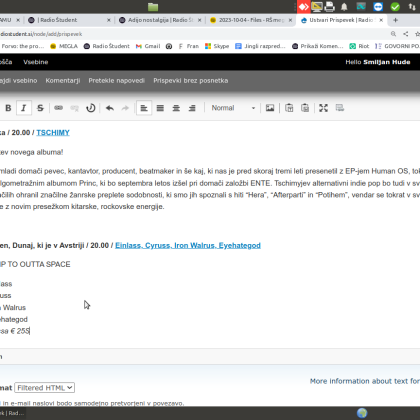Switch to Adijo nostalgija browser tab
Viewport: 420px width, 420px height.
(160, 20)
